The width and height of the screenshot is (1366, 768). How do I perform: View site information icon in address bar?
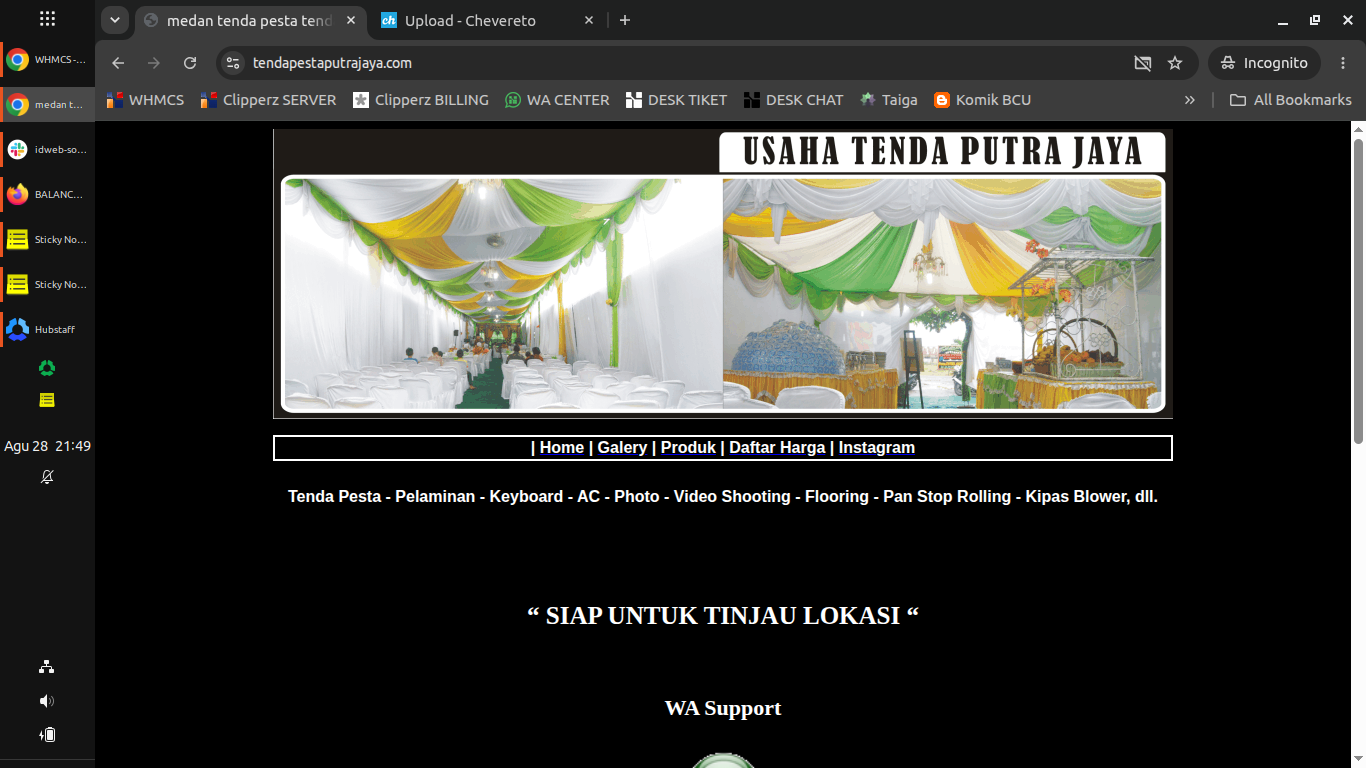[233, 63]
